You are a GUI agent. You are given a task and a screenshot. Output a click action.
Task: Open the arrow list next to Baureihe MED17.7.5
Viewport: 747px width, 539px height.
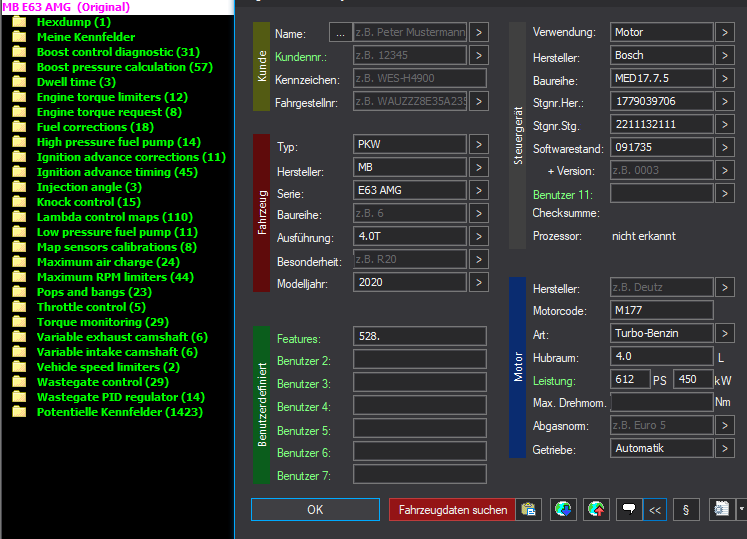pos(725,78)
